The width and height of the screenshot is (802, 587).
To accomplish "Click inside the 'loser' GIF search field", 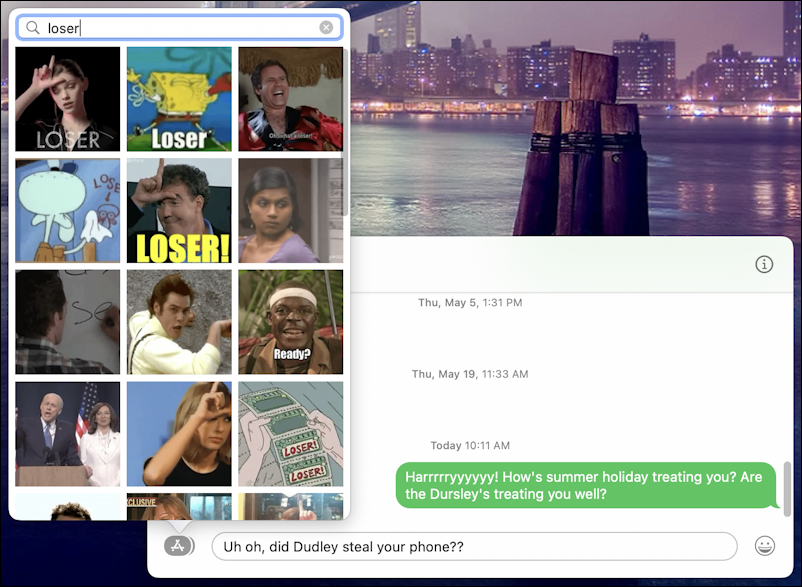I will click(x=179, y=28).
